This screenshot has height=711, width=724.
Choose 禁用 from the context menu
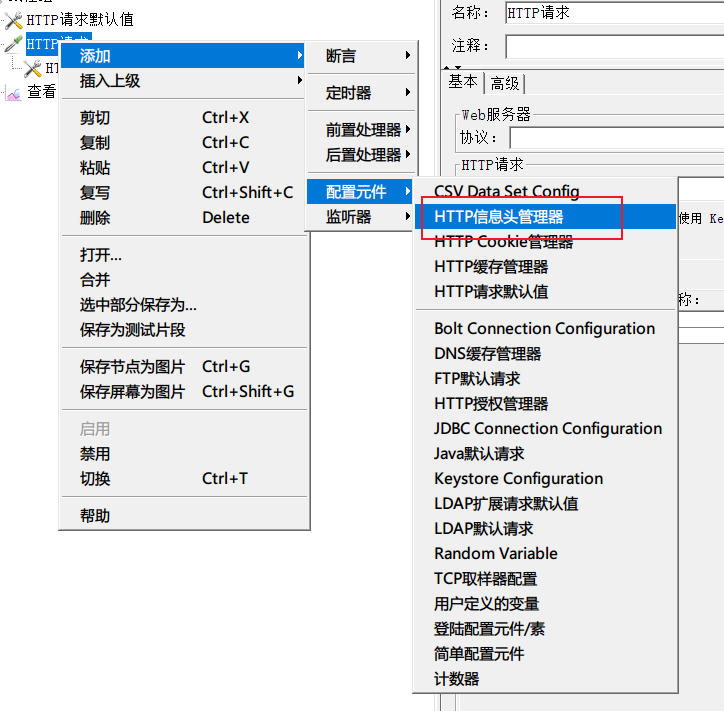[185, 454]
